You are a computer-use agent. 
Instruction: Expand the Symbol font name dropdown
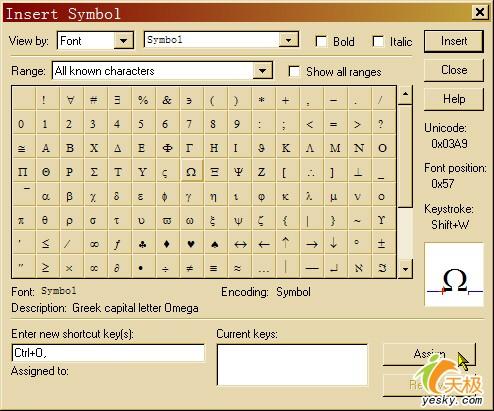point(288,40)
